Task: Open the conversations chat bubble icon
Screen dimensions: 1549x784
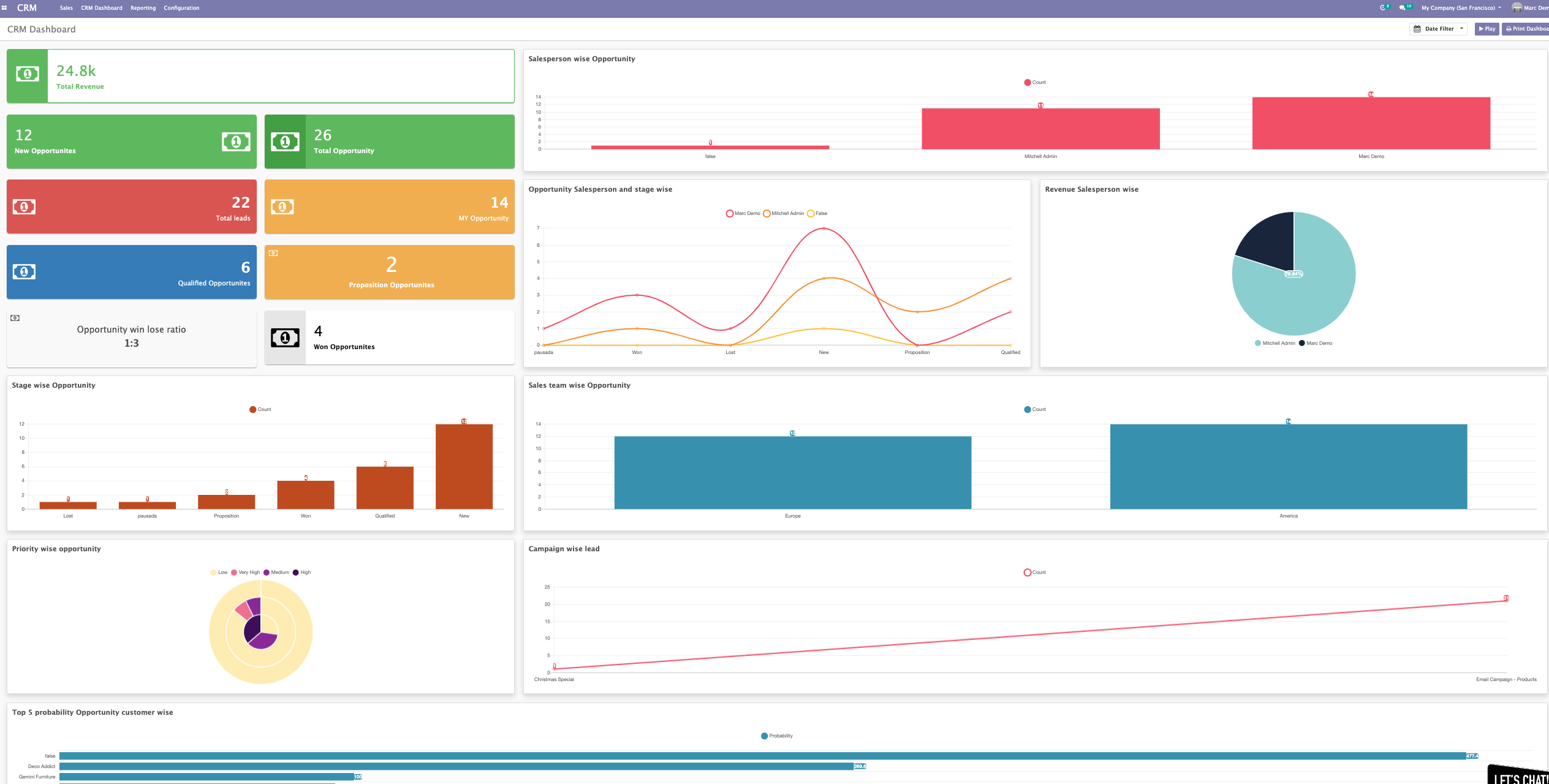Action: coord(1402,8)
